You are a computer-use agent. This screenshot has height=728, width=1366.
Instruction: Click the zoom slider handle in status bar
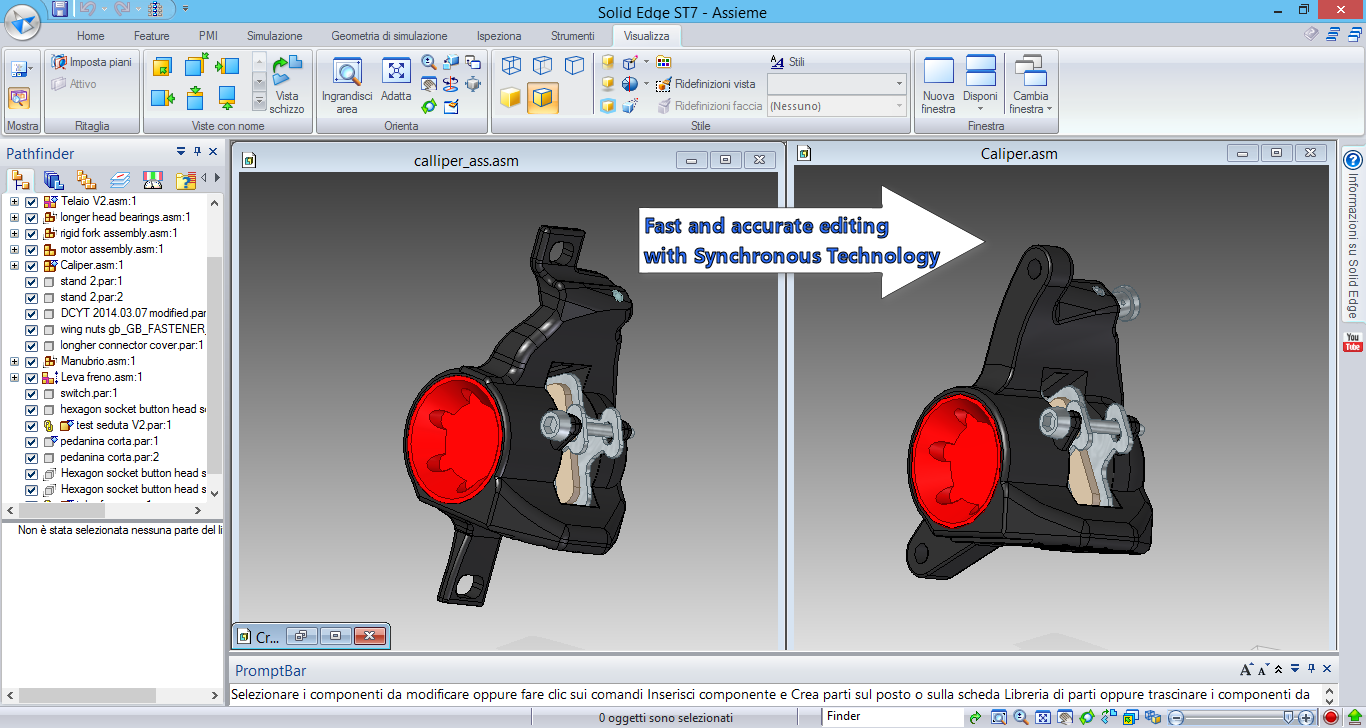tap(1288, 717)
